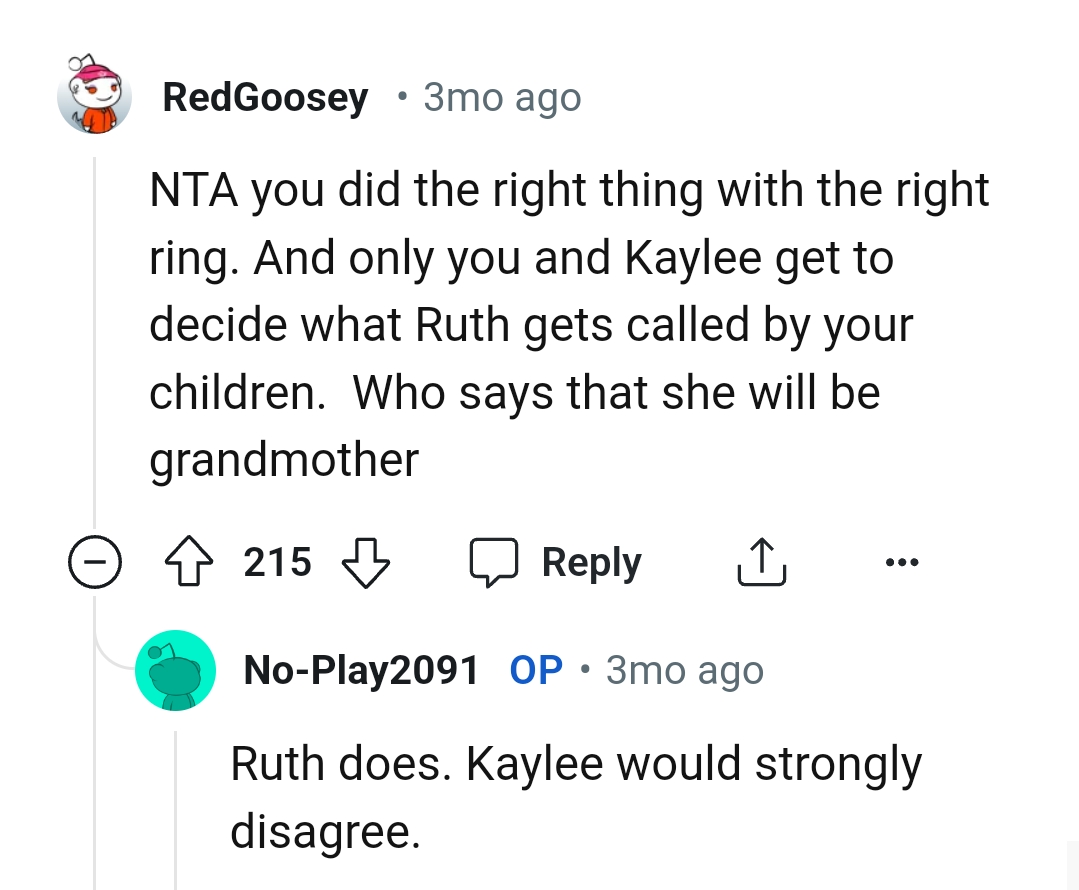Downvote RedGoosey's comment

[x=365, y=563]
